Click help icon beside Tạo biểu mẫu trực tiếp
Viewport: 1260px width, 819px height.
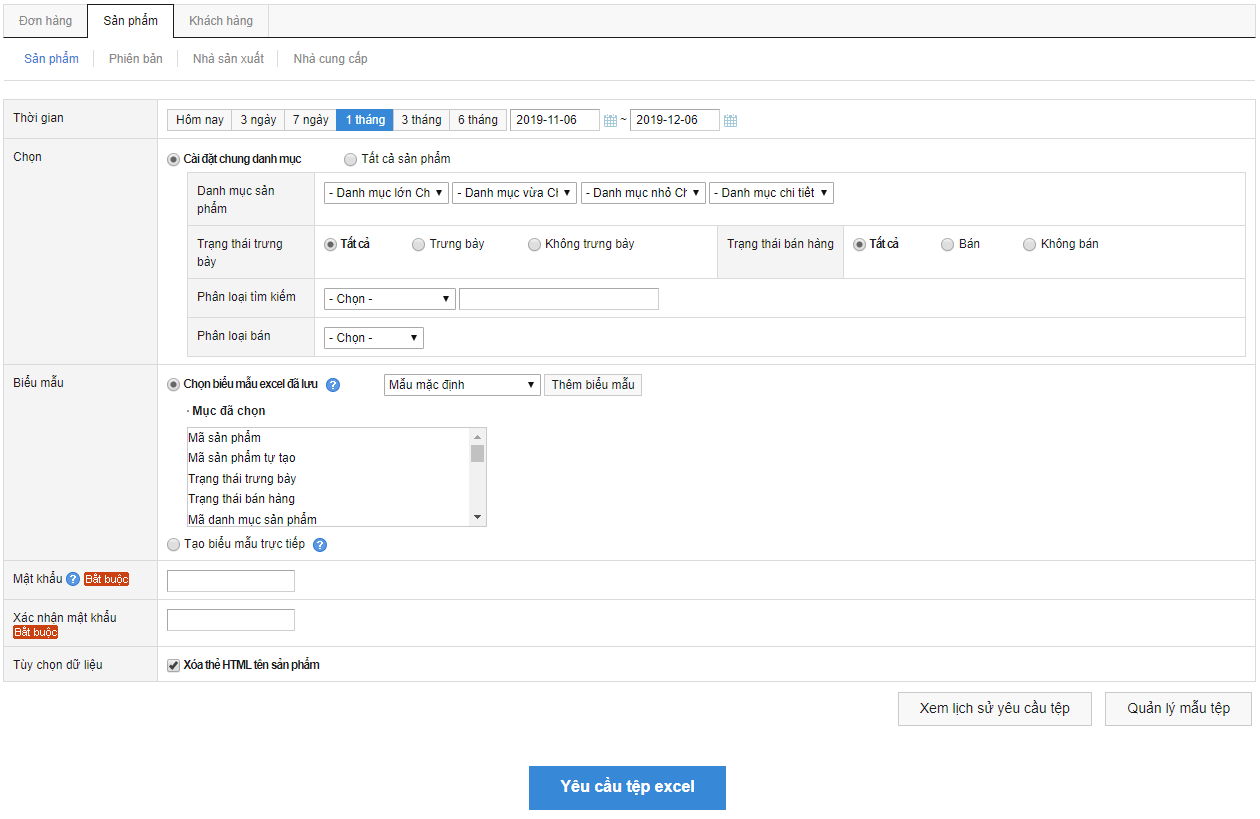tap(320, 545)
